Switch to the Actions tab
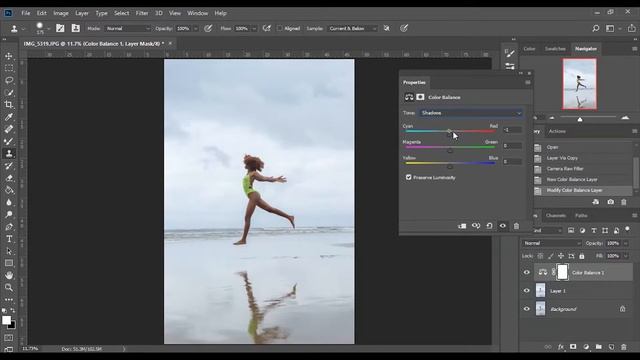This screenshot has width=640, height=360. pyautogui.click(x=557, y=131)
